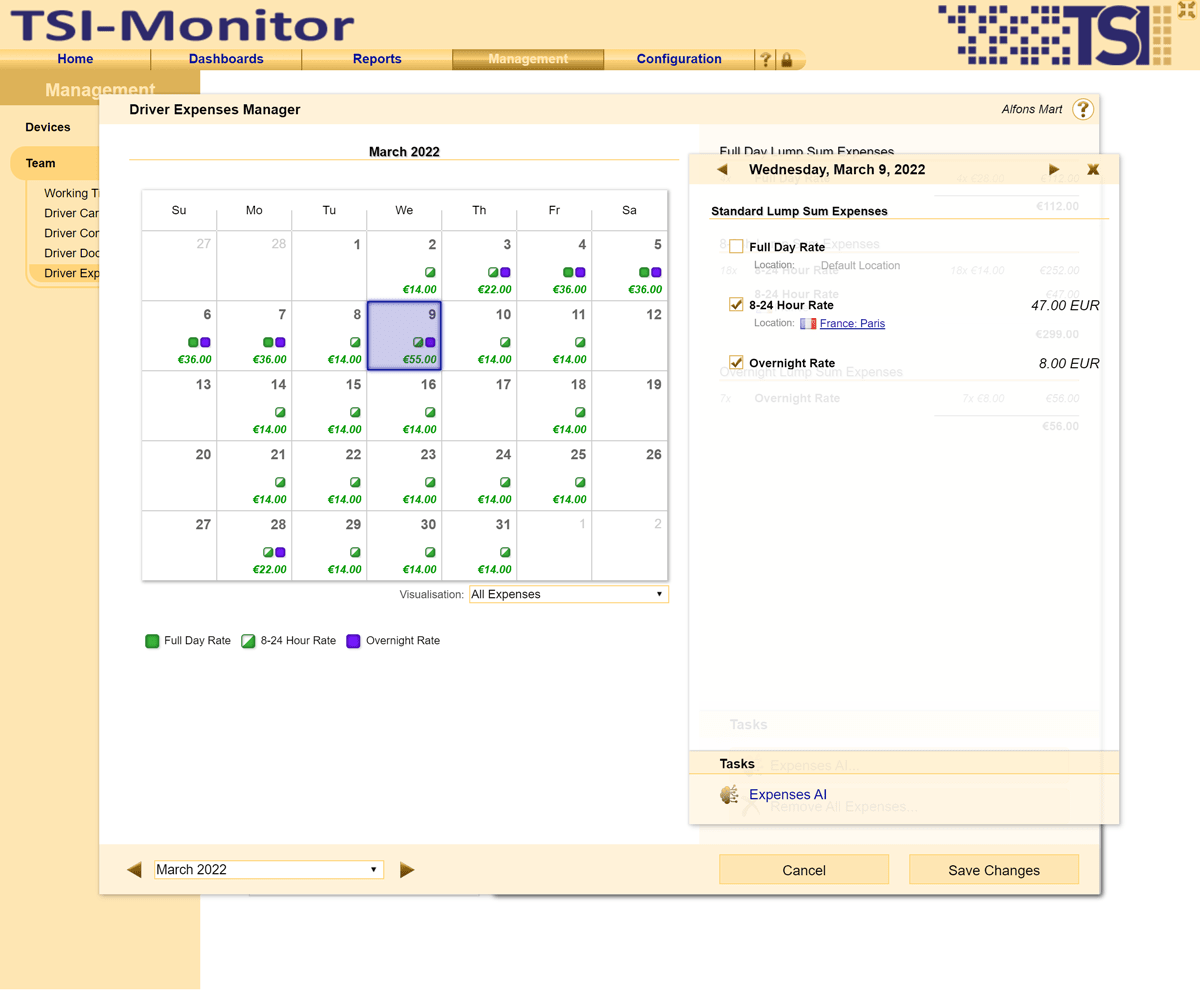Click the Expenses AI task icon
The width and height of the screenshot is (1200, 1000).
730,795
